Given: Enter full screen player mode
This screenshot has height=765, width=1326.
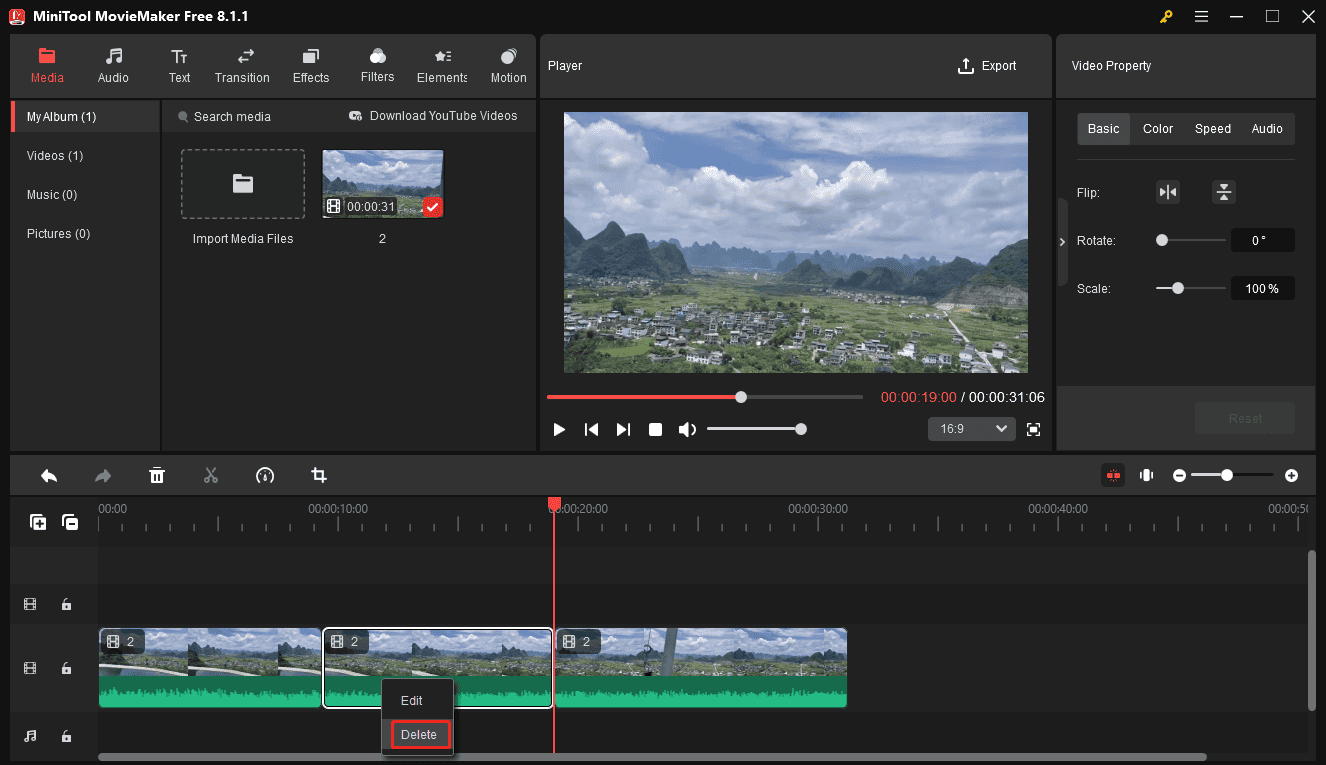Looking at the screenshot, I should 1033,429.
